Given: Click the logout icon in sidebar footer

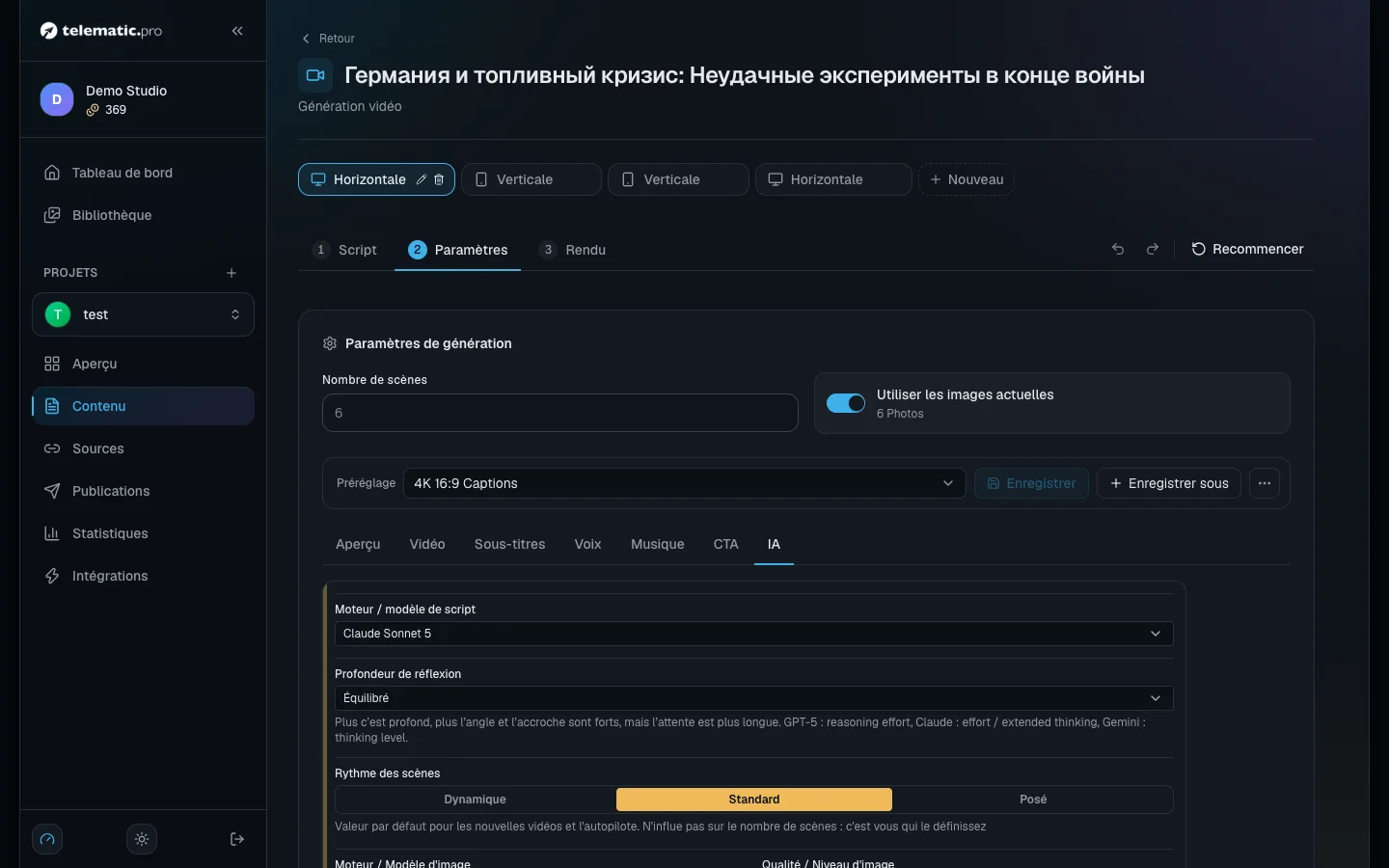Looking at the screenshot, I should click(x=237, y=839).
